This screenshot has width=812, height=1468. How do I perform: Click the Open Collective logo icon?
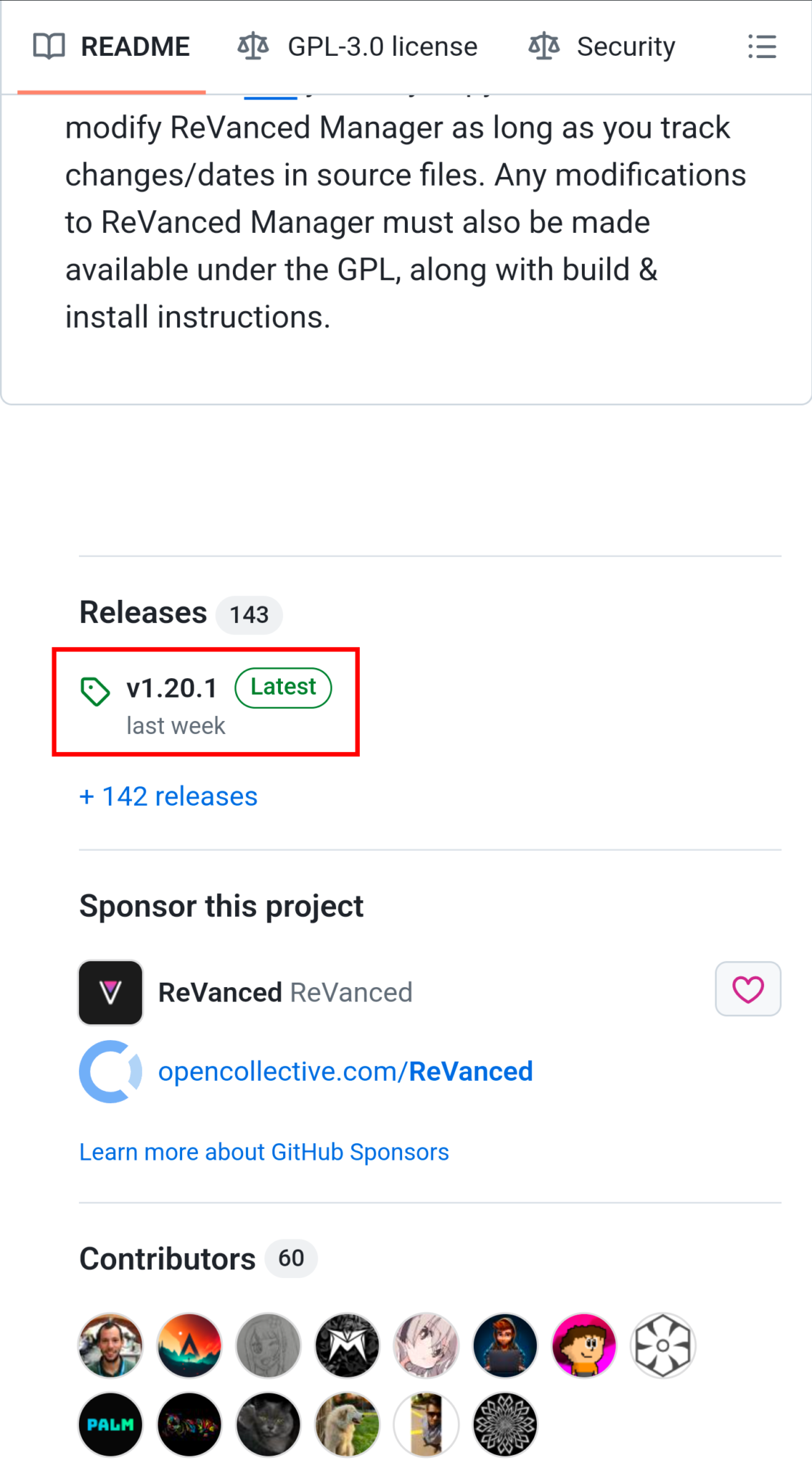110,1072
